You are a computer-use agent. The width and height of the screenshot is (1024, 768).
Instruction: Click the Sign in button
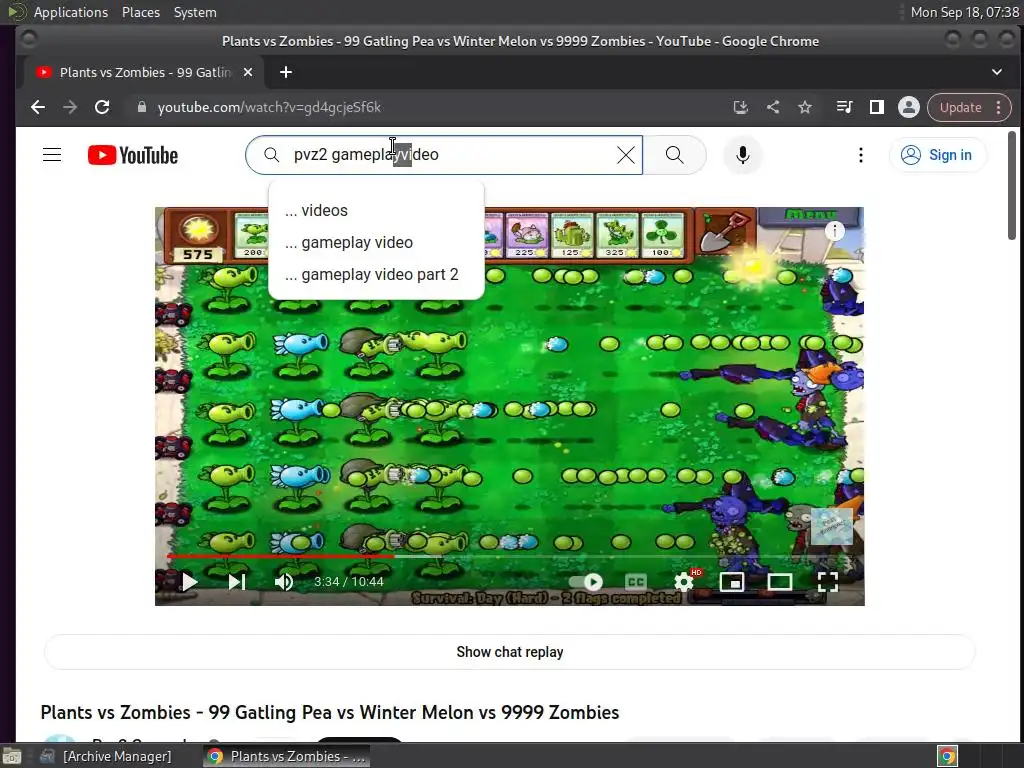(937, 155)
